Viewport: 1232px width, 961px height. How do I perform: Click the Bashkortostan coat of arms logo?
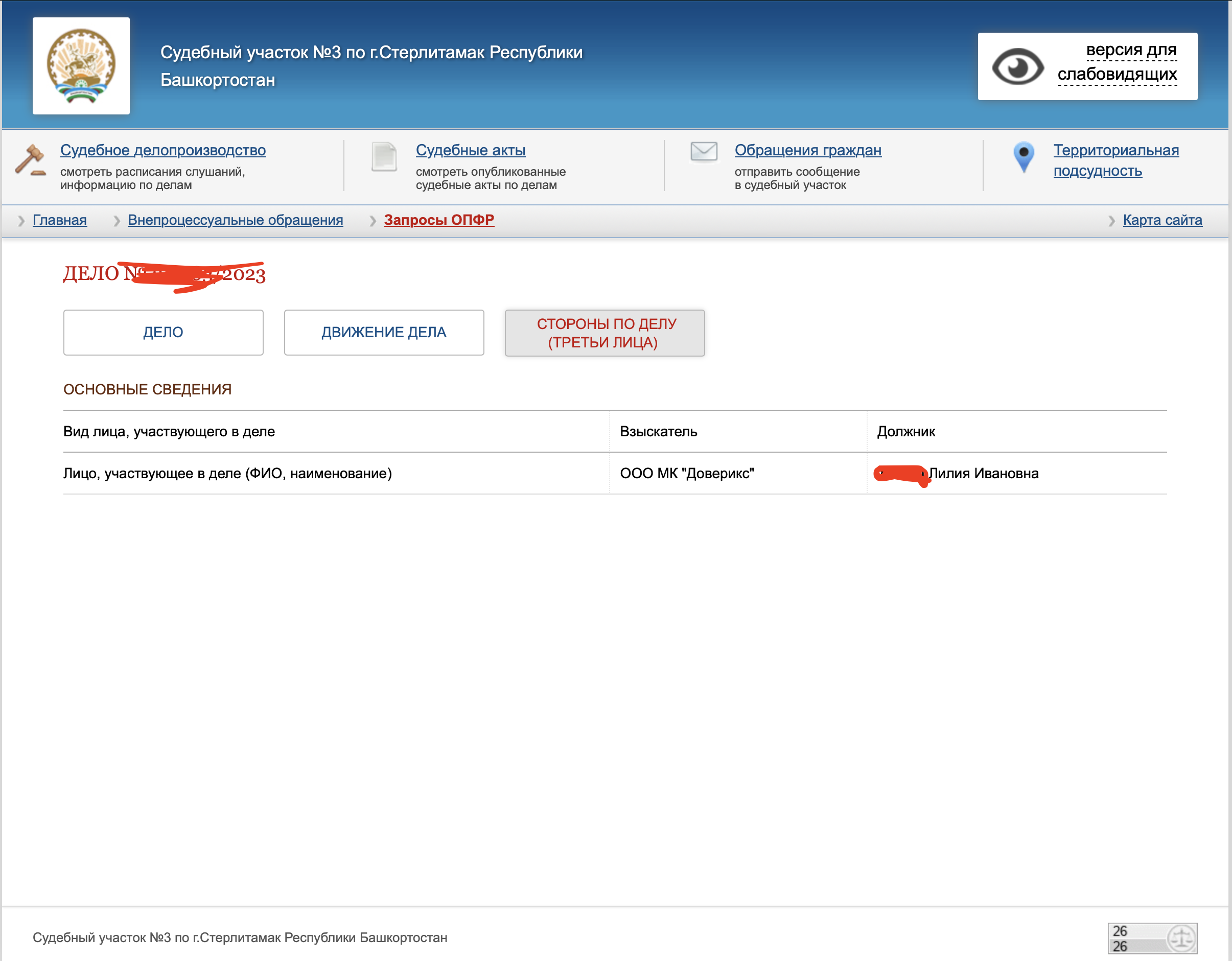pyautogui.click(x=81, y=66)
